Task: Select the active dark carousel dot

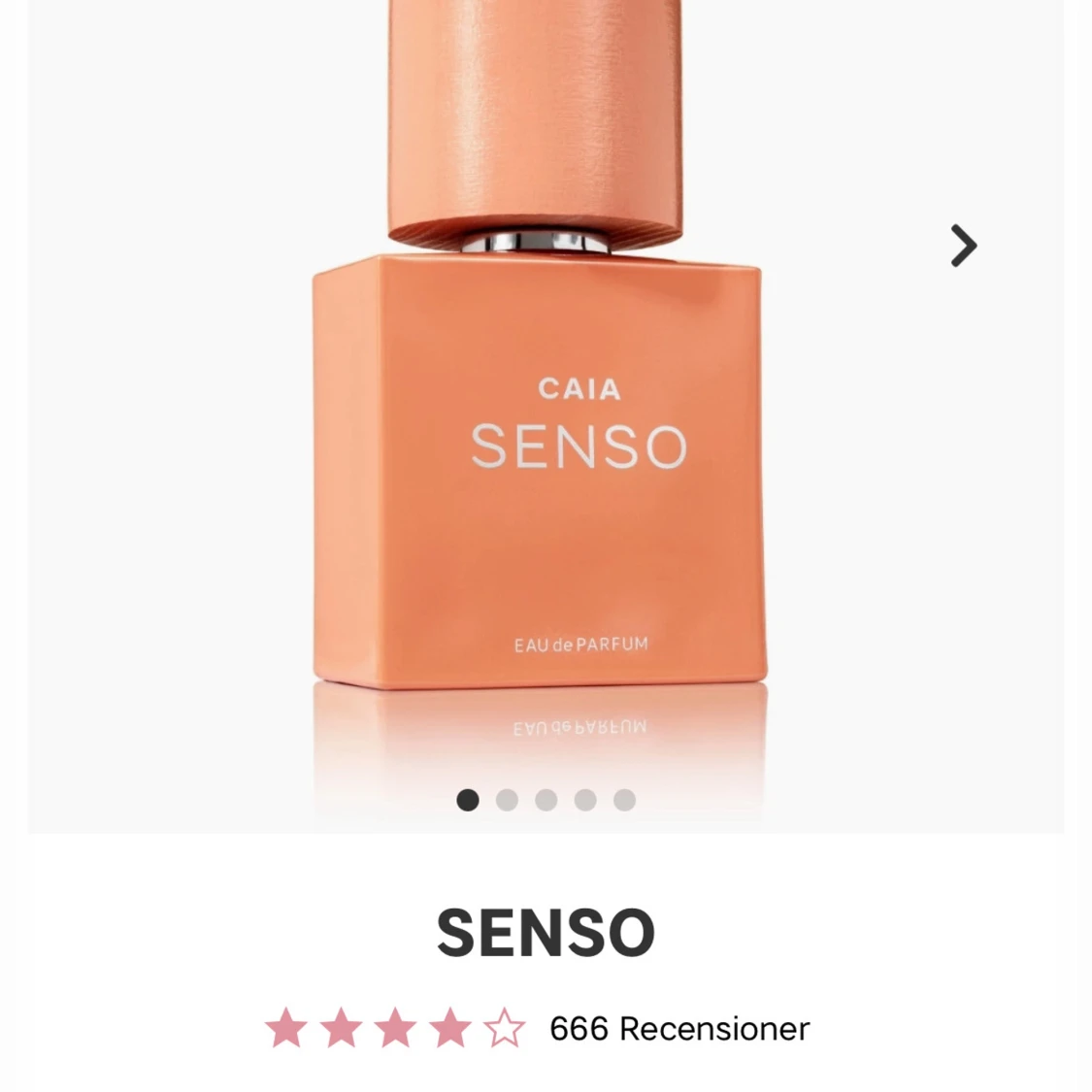Action: (x=467, y=800)
